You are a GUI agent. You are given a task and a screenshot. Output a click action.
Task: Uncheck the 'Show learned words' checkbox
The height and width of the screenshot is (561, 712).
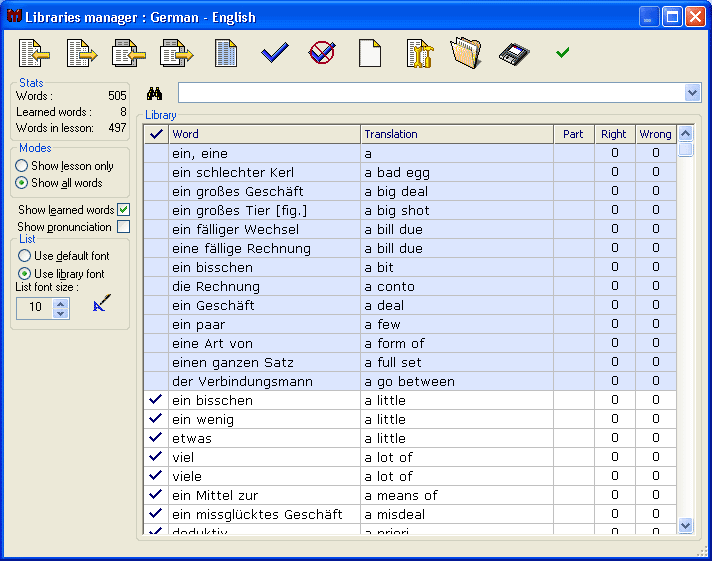pyautogui.click(x=124, y=210)
